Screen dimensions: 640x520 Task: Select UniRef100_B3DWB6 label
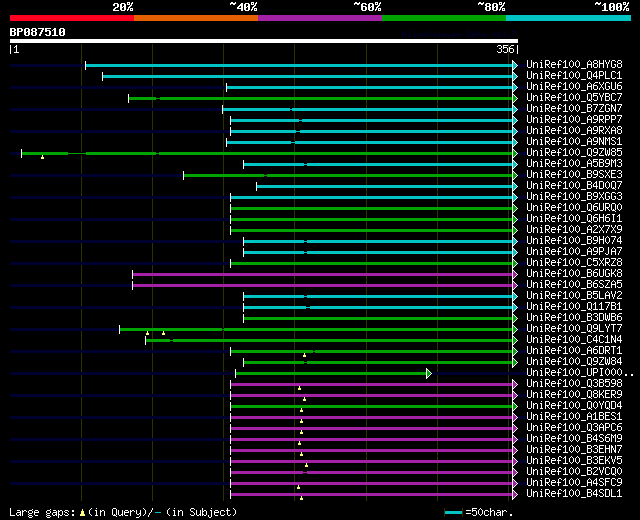pos(574,318)
